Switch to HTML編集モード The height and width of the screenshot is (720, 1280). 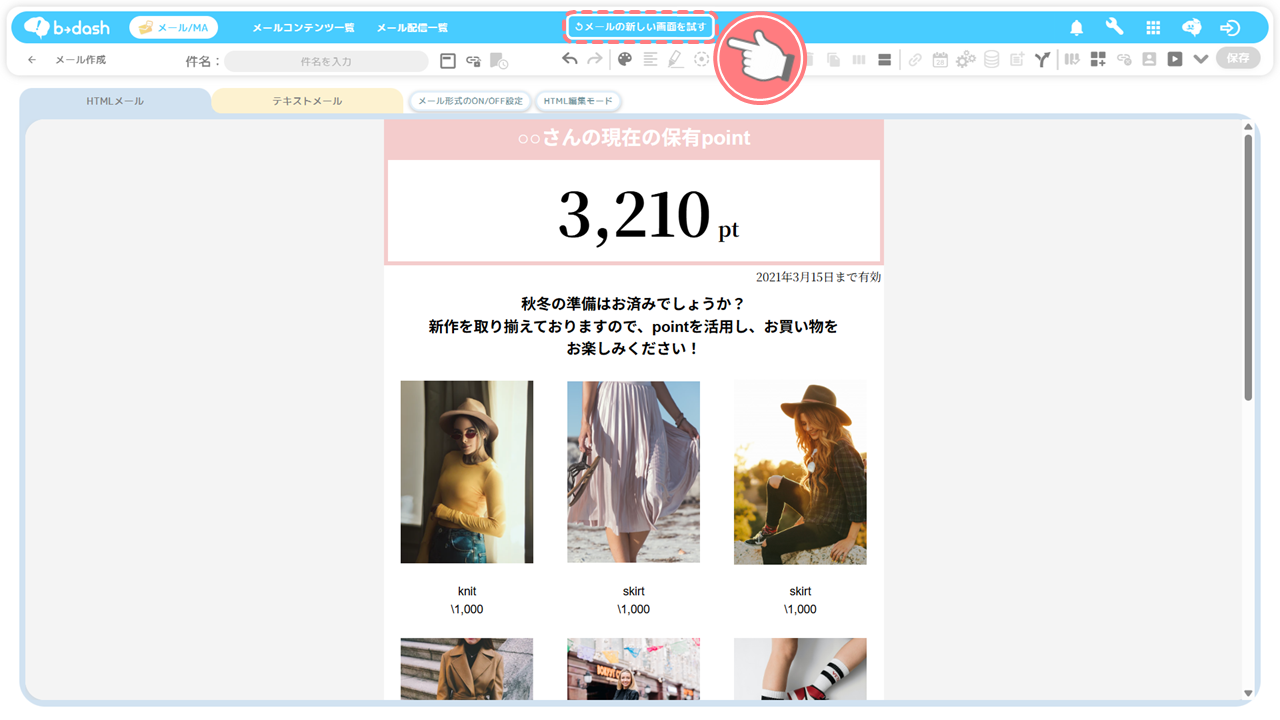578,101
